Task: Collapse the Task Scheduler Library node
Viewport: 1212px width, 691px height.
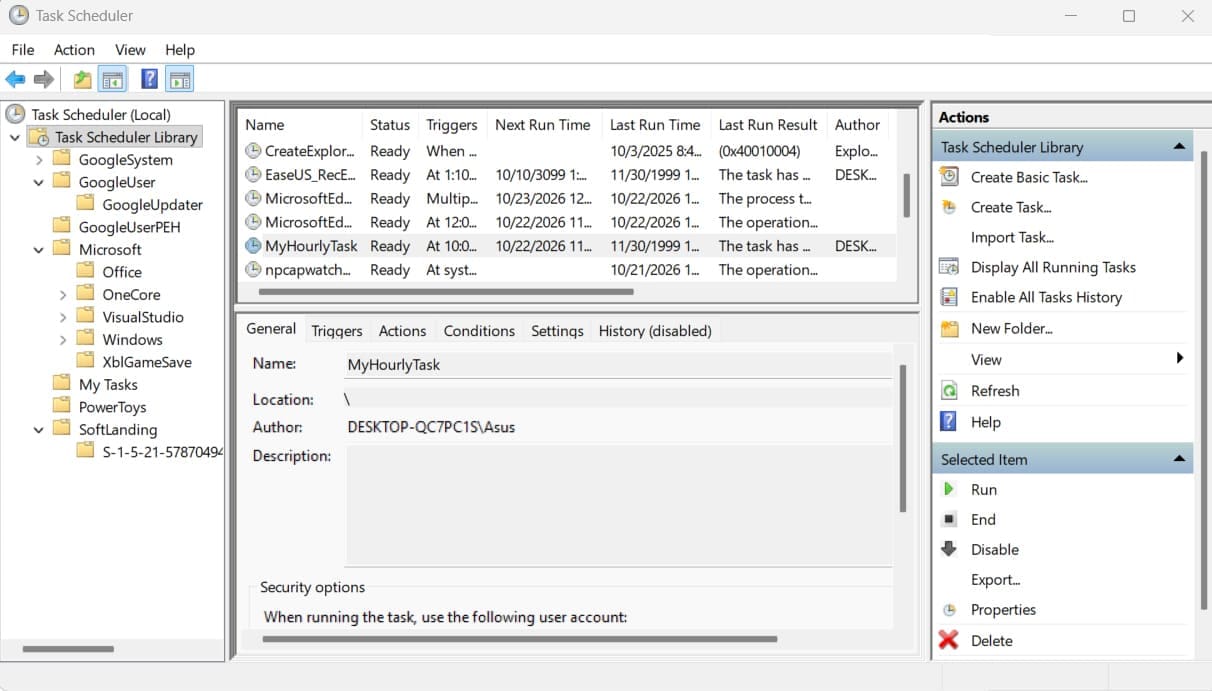Action: (15, 137)
